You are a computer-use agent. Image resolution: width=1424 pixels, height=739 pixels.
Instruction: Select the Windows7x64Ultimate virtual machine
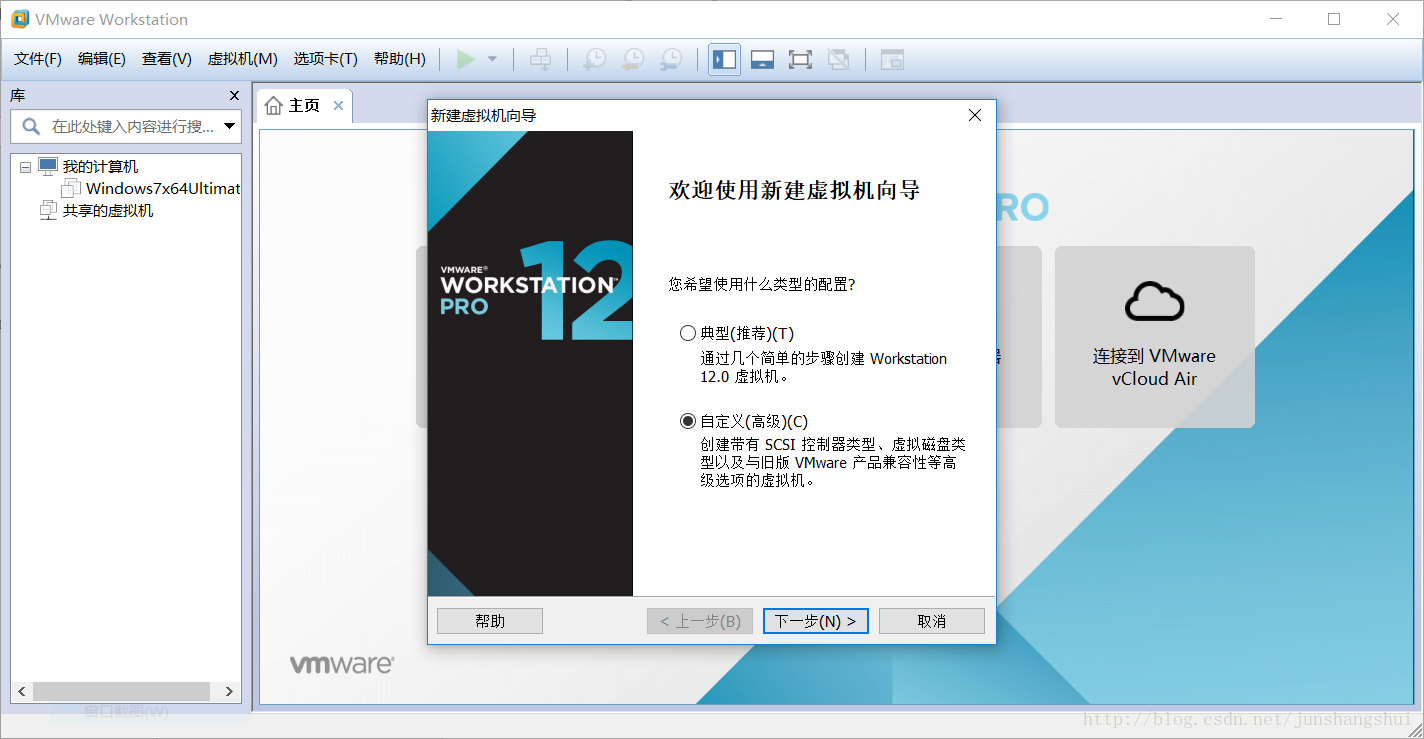point(163,188)
